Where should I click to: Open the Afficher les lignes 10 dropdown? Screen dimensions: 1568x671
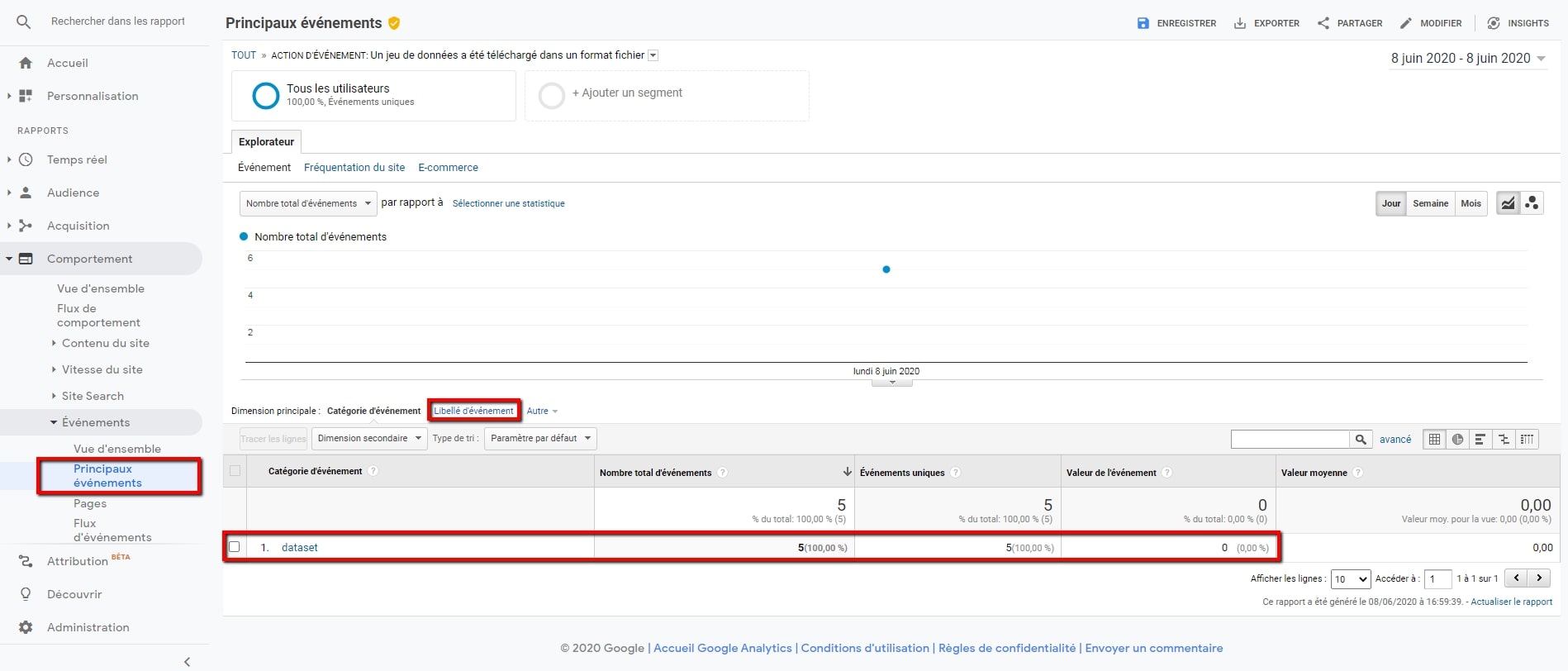point(1351,579)
